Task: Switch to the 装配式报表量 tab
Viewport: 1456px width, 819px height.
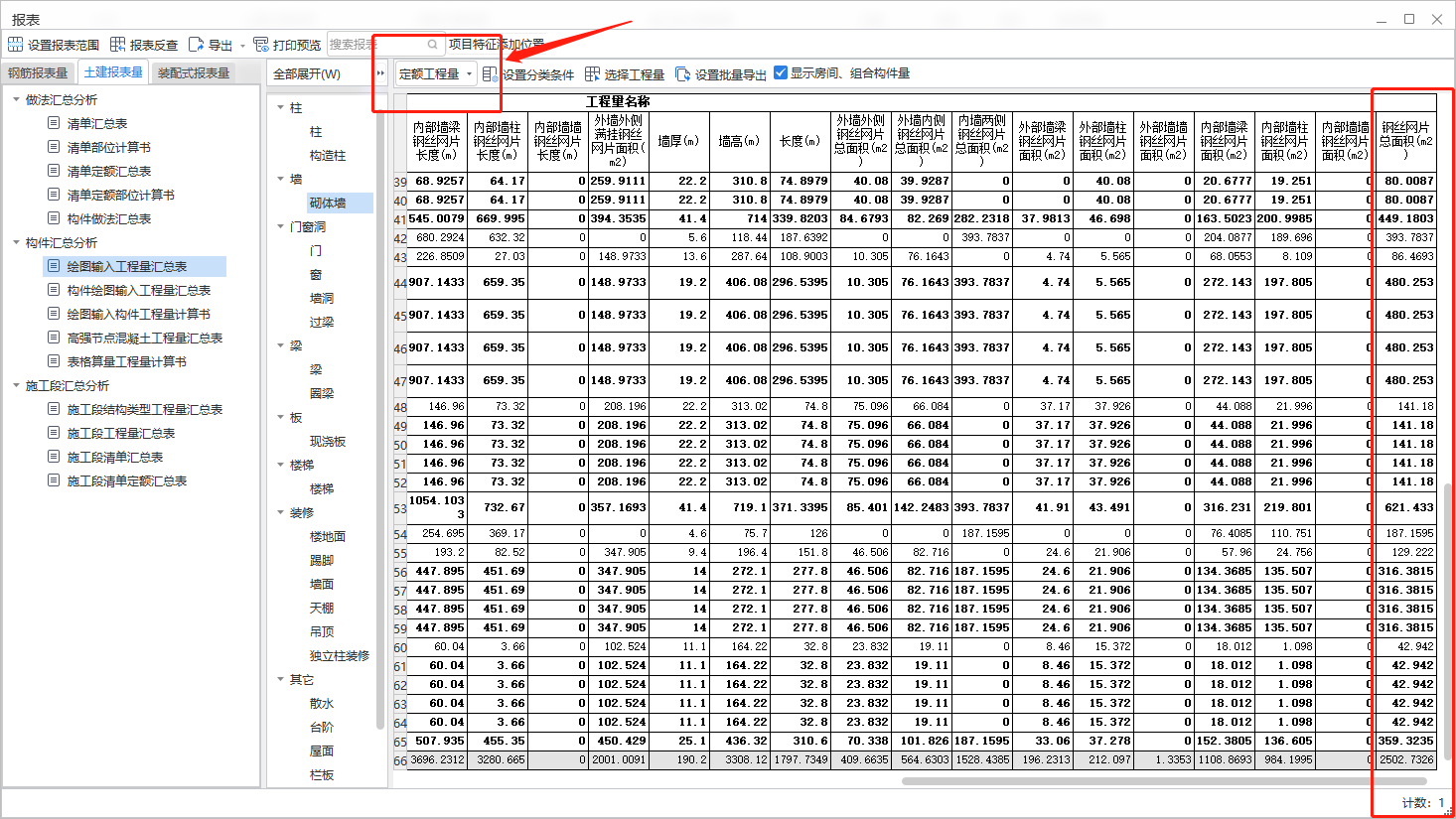Action: click(194, 73)
